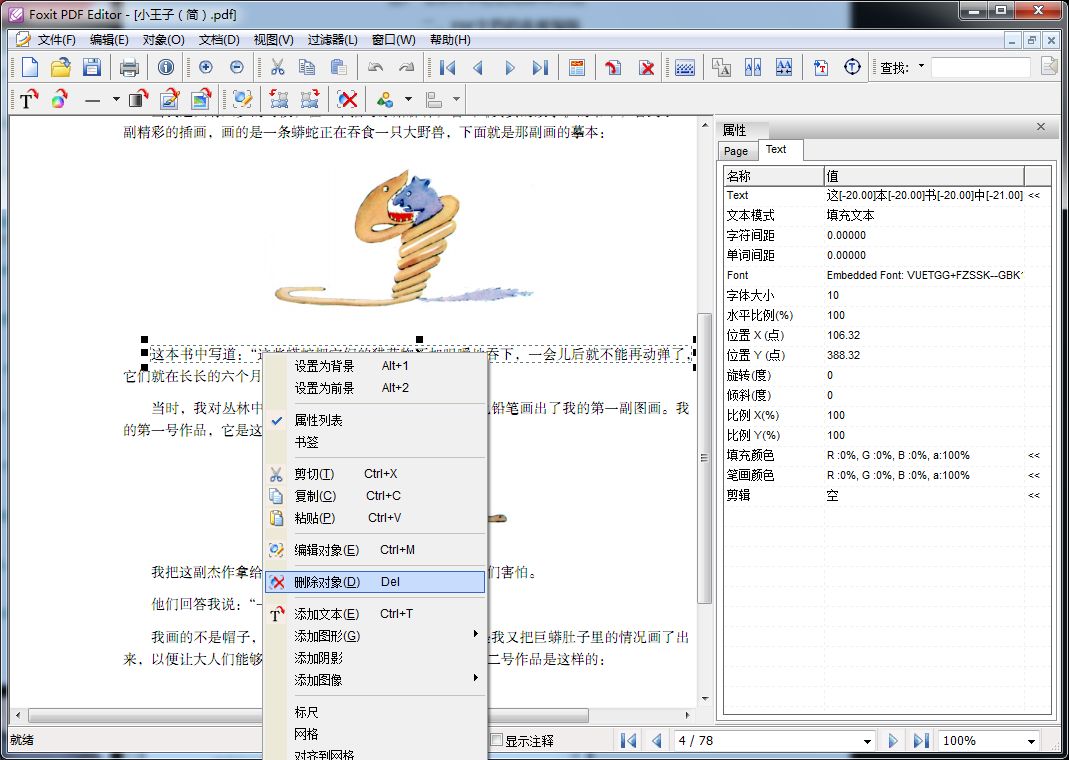1069x760 pixels.
Task: Open the 查找 search options dropdown arrow
Action: point(921,67)
